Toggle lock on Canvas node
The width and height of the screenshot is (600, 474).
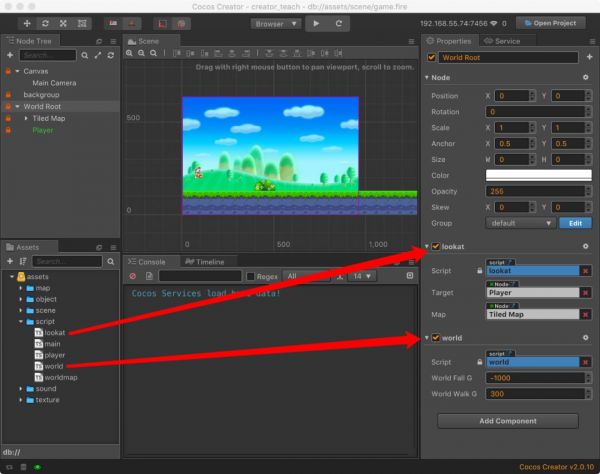[x=8, y=71]
